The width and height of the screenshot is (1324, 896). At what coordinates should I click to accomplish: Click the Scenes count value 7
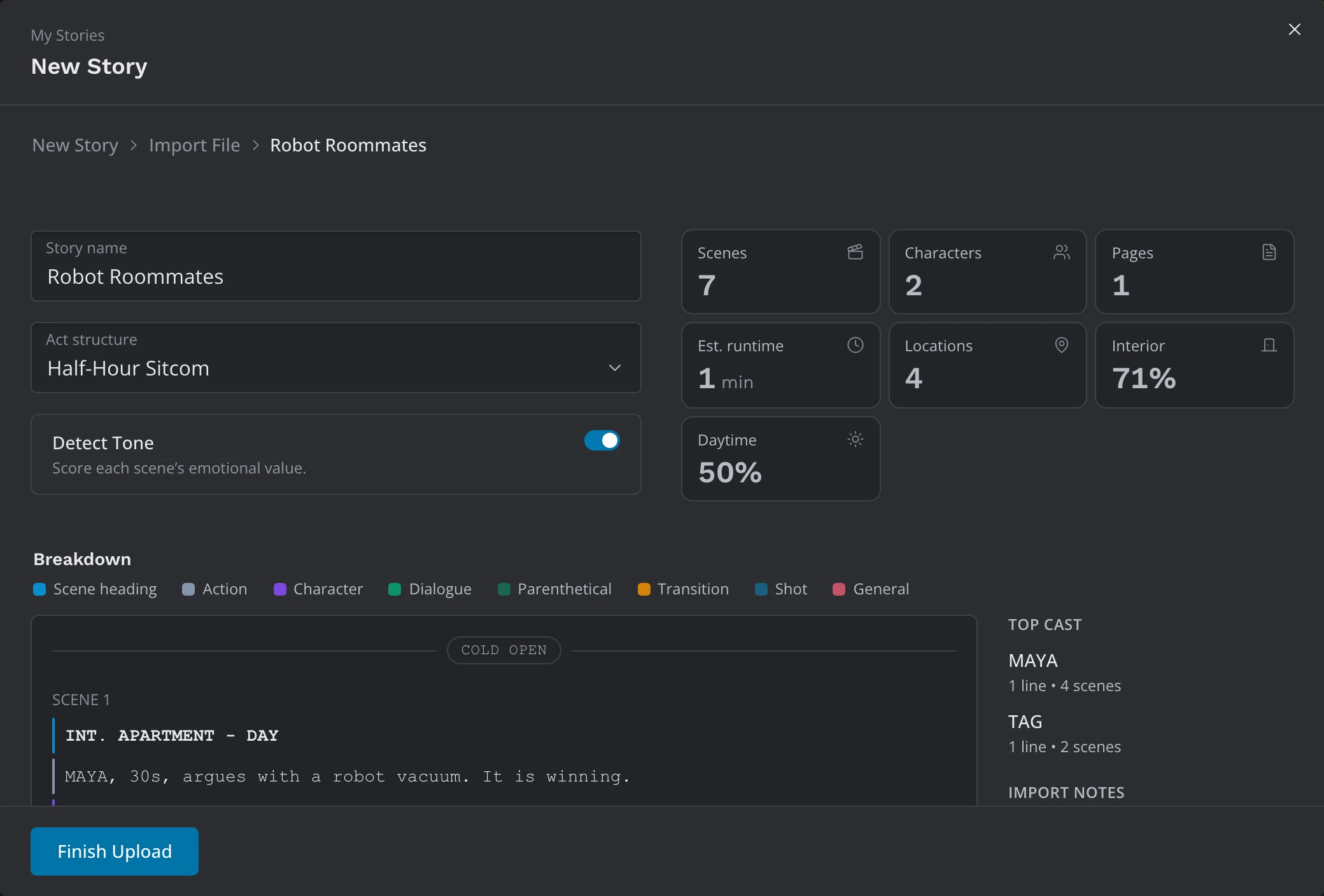tap(707, 285)
